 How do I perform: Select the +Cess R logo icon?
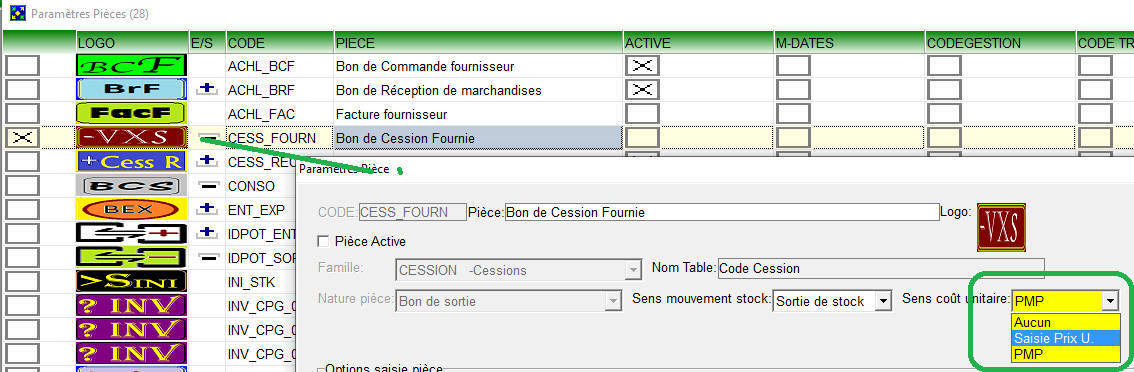pyautogui.click(x=131, y=161)
